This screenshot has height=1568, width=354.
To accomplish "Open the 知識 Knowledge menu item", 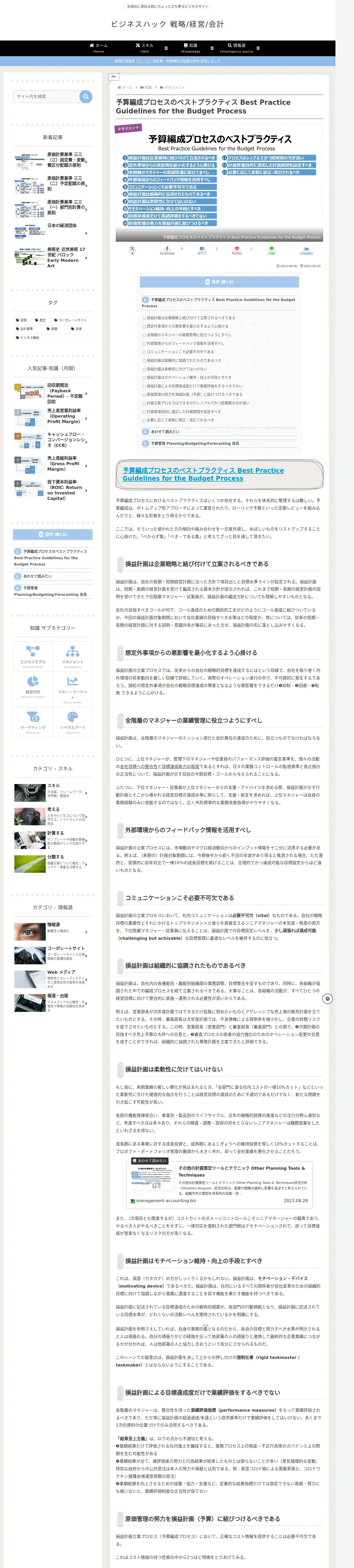I will (190, 48).
